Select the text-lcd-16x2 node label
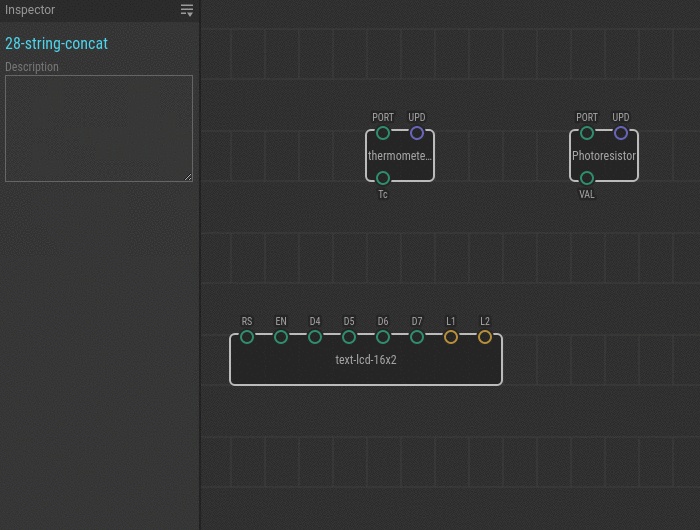700x530 pixels. (x=366, y=360)
